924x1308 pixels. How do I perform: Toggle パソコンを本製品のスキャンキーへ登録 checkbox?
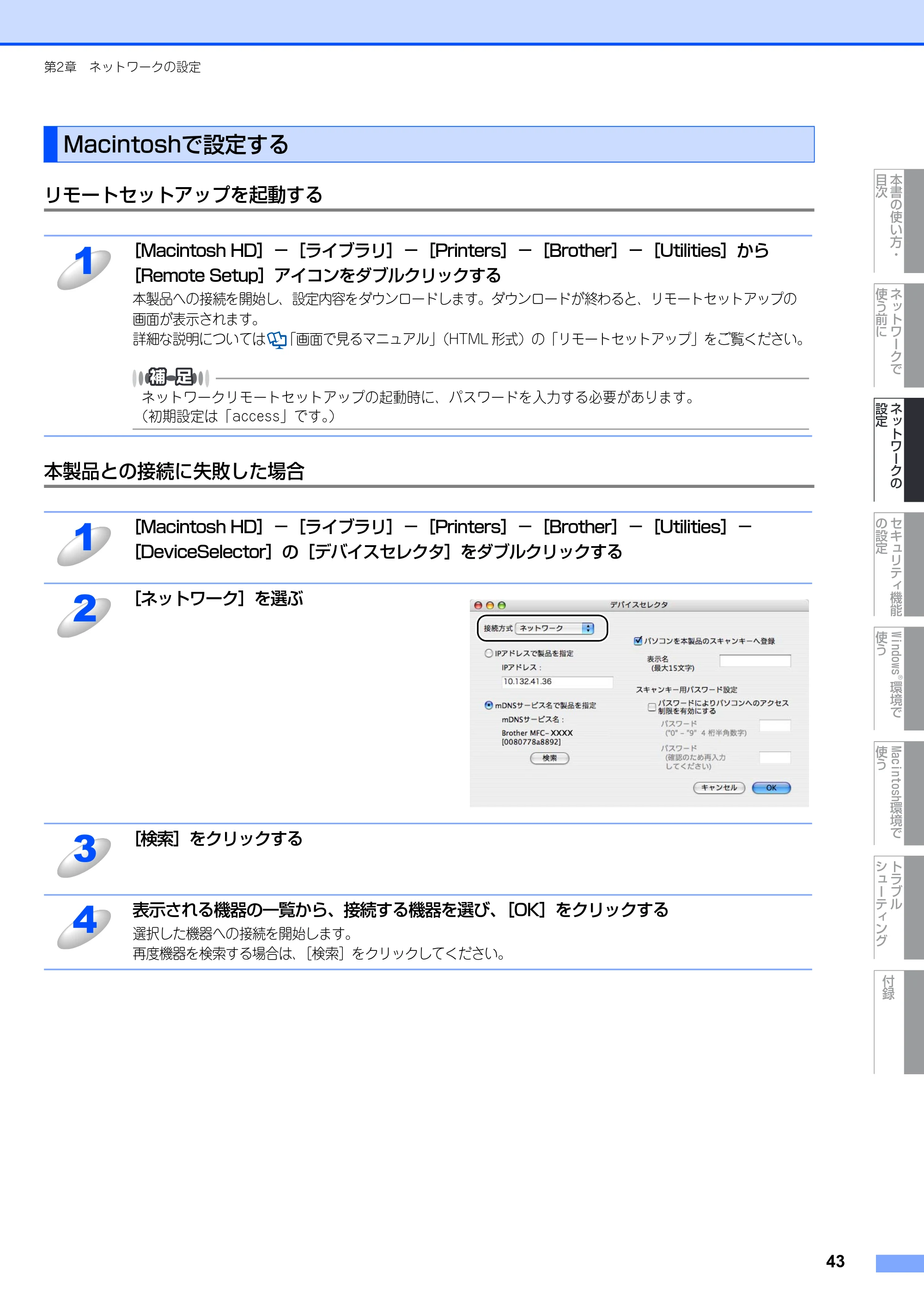pos(638,640)
